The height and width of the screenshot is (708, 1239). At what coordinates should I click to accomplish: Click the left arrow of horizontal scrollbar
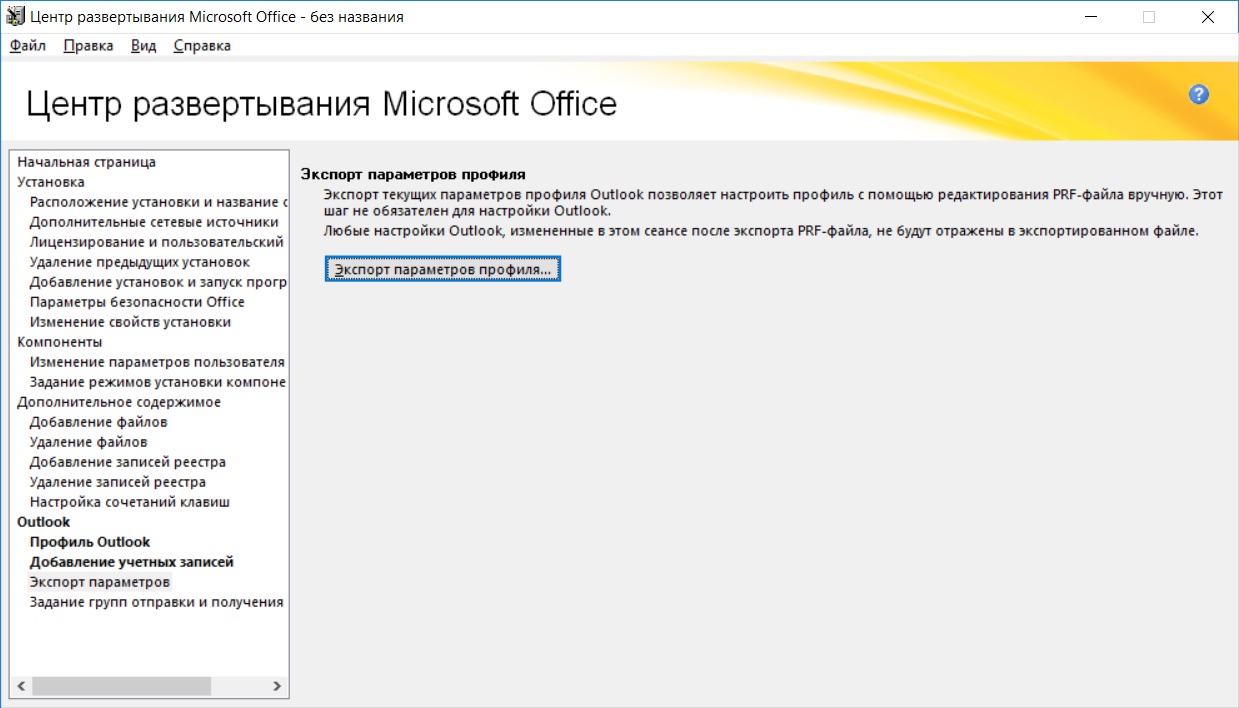click(x=20, y=686)
